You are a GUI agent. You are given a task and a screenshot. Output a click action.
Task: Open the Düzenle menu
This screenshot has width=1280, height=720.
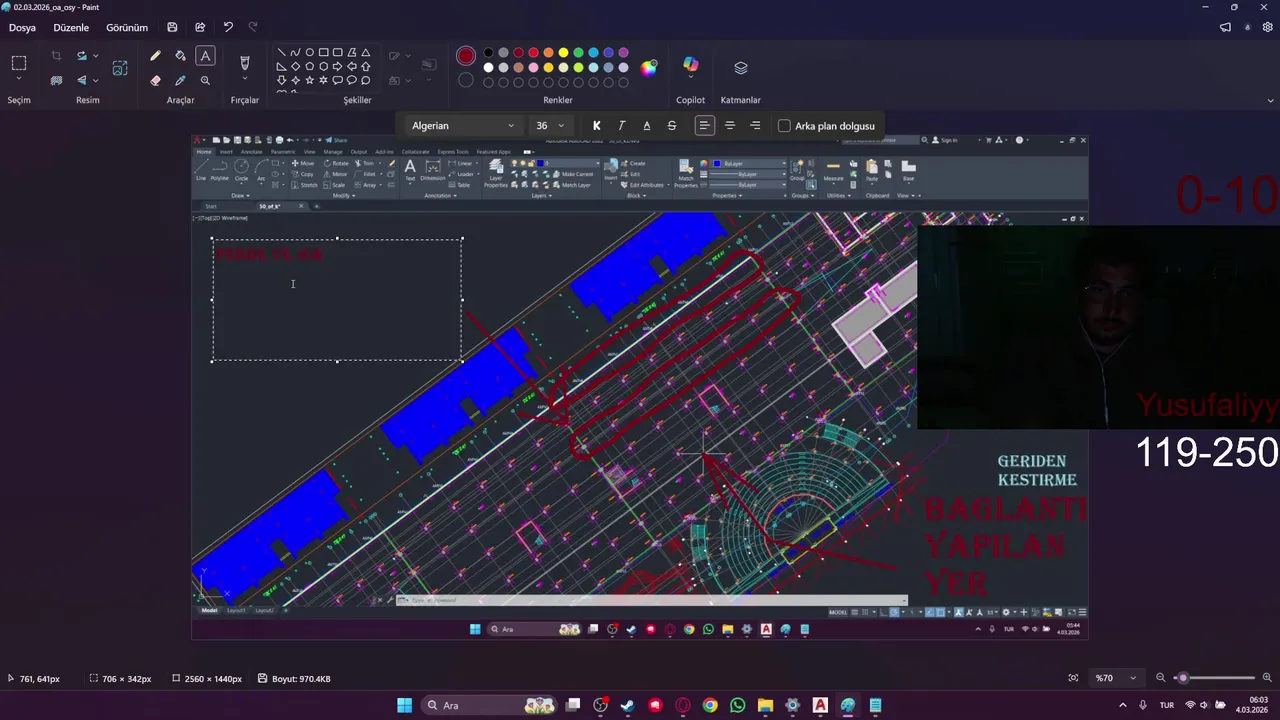(x=71, y=27)
